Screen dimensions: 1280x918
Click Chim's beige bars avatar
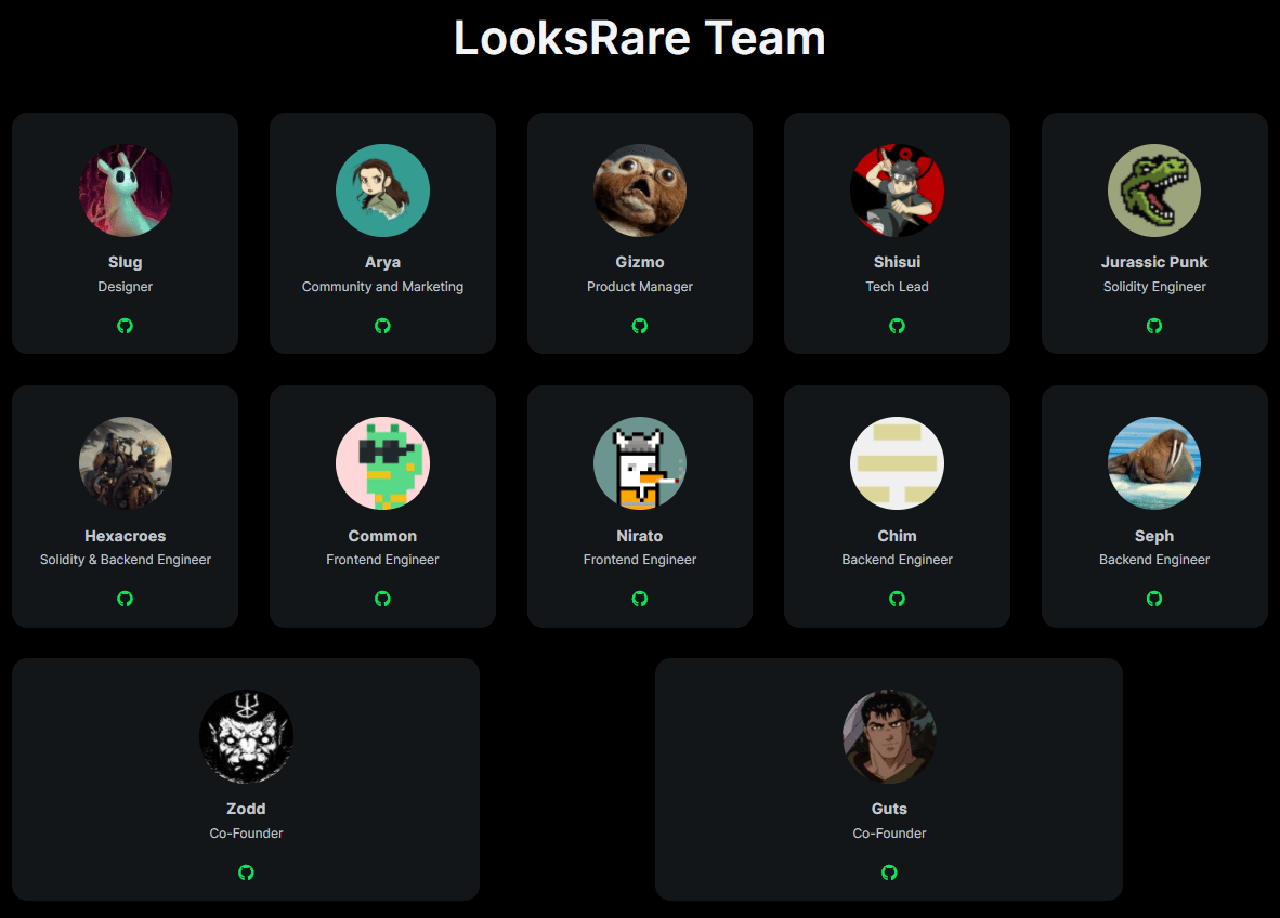[x=897, y=463]
